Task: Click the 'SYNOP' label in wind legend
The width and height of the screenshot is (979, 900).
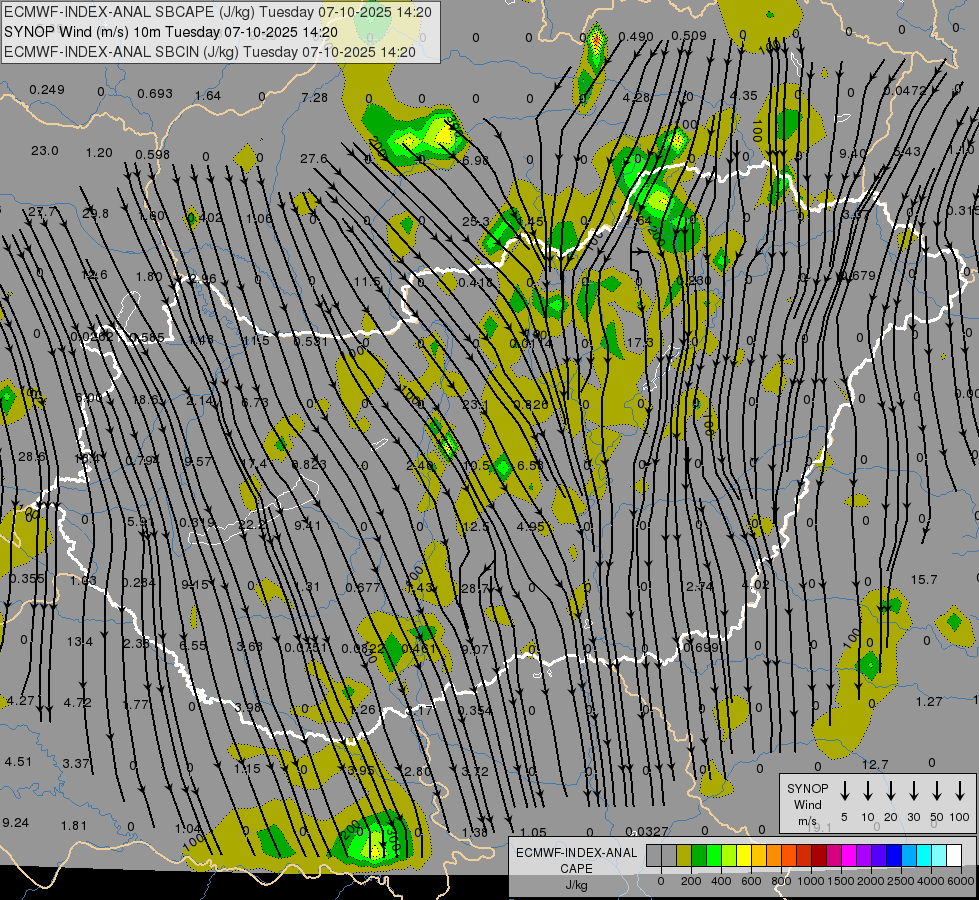Action: pos(807,789)
